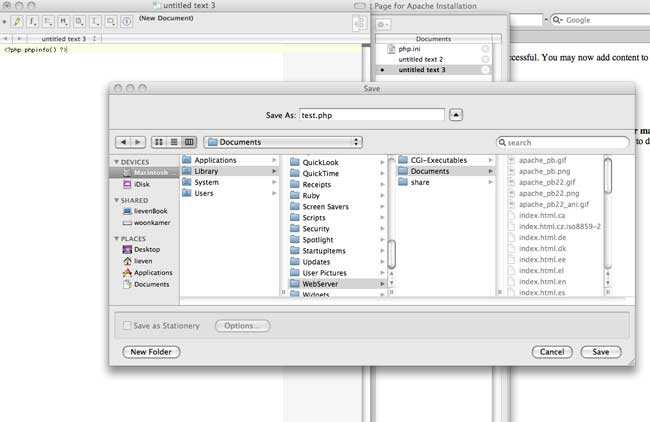
Task: Select the Ruby folder
Action: pos(337,195)
